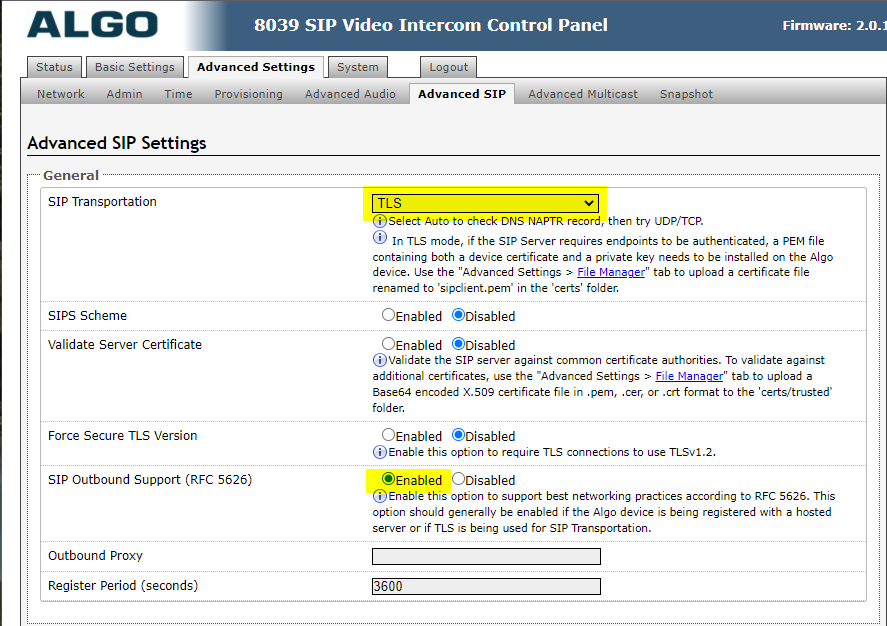Enable Validate Server Certificate
887x626 pixels.
(x=388, y=344)
